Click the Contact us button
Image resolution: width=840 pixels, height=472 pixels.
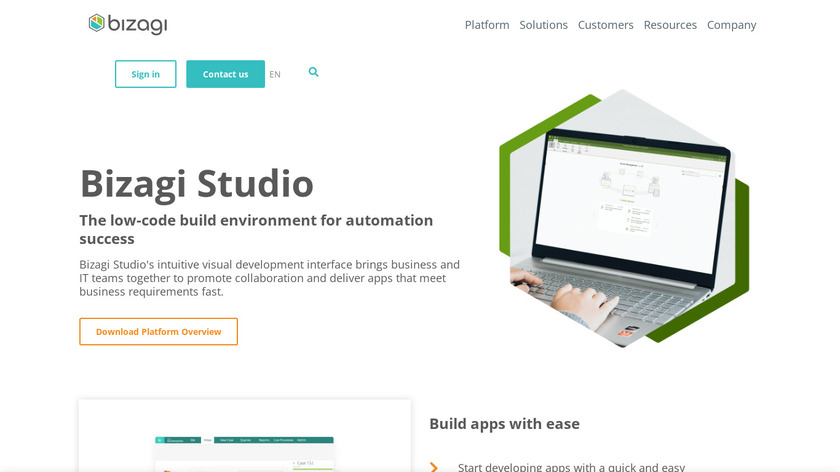[226, 74]
